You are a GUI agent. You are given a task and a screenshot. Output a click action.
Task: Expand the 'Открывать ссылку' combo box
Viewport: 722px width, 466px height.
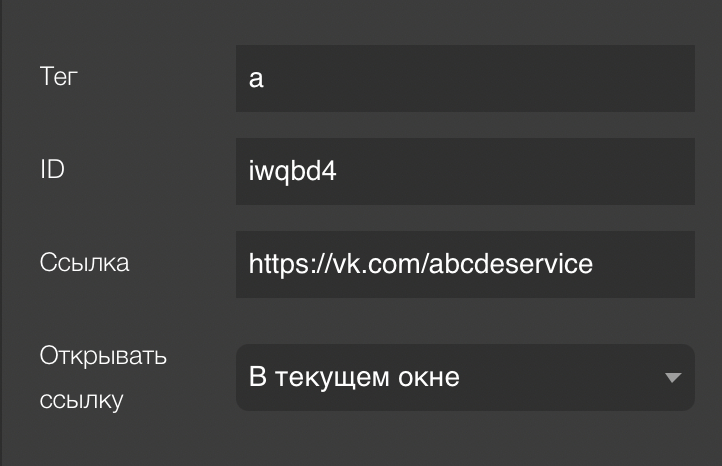pyautogui.click(x=465, y=378)
